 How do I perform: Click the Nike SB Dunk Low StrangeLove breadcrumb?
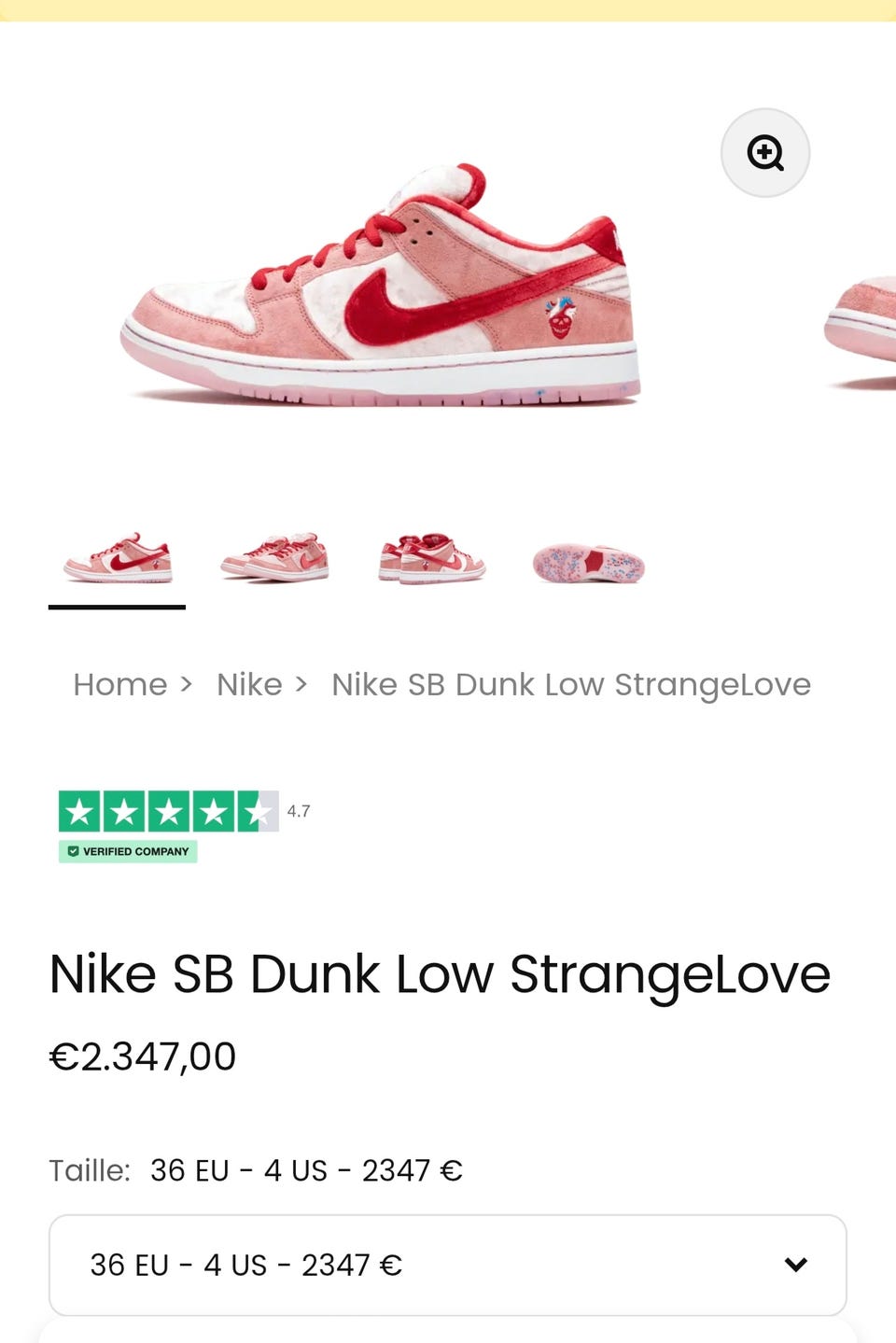[x=571, y=684]
